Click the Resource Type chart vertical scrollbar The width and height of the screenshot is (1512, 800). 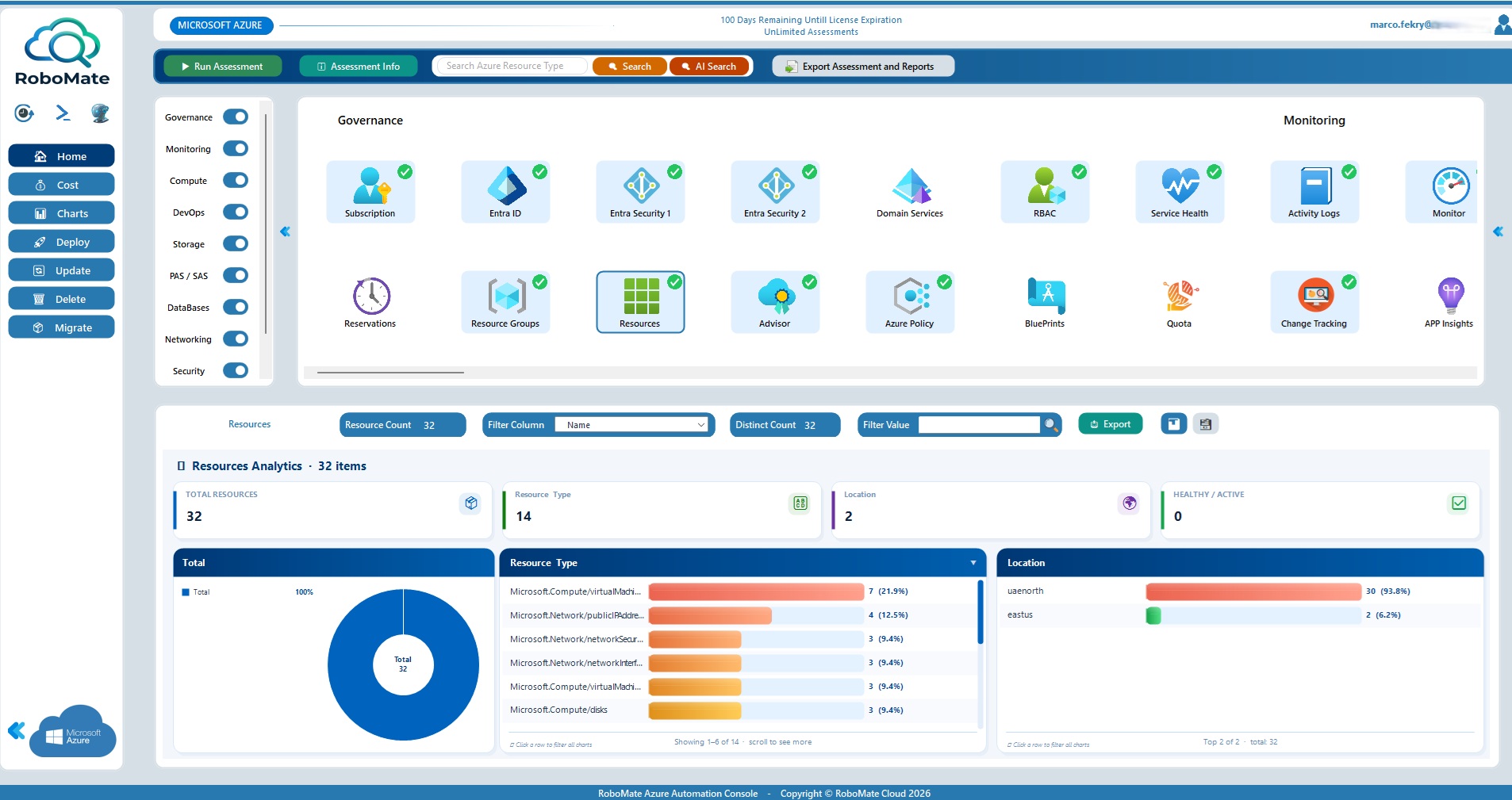[x=980, y=612]
